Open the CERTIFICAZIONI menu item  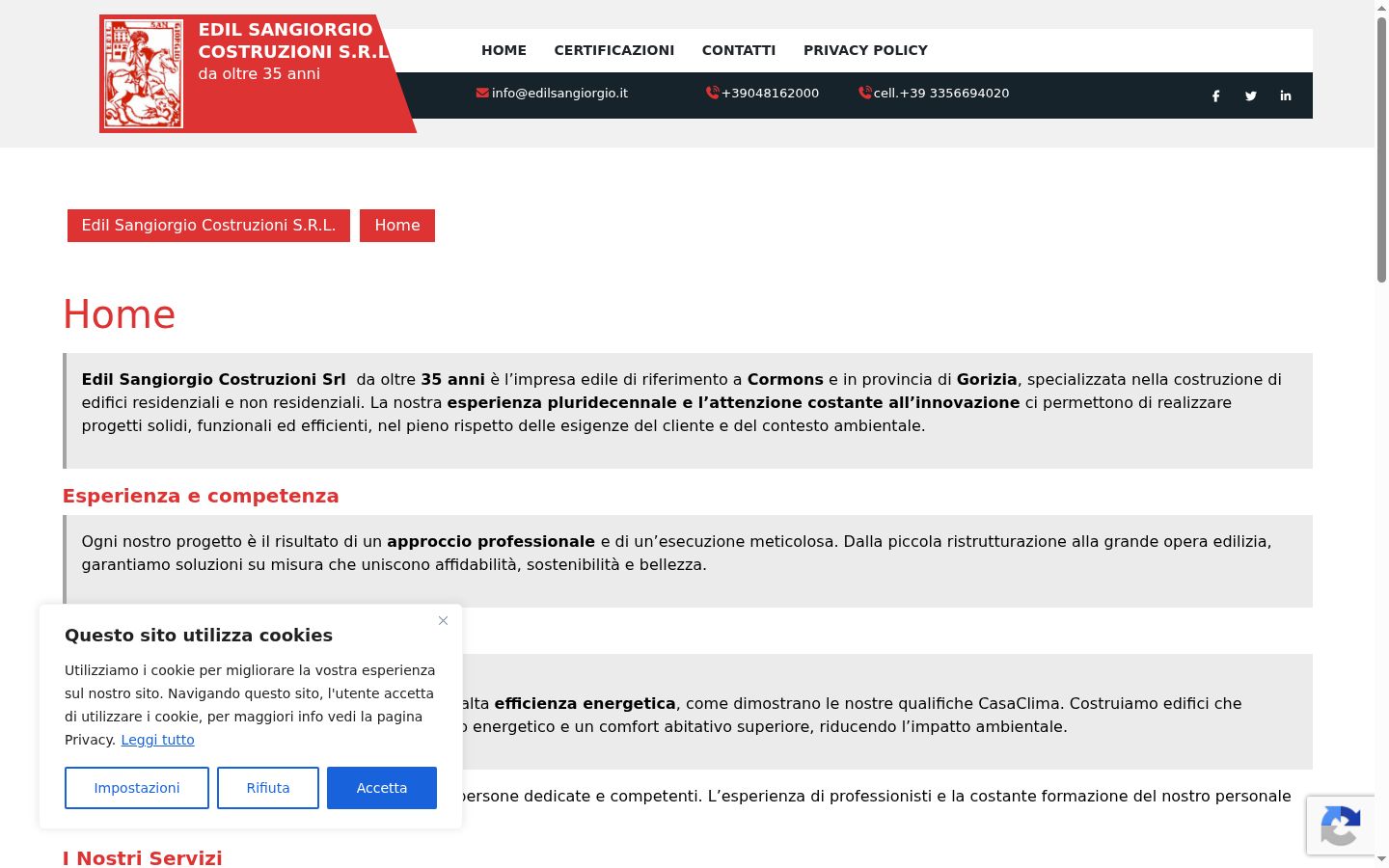[613, 50]
